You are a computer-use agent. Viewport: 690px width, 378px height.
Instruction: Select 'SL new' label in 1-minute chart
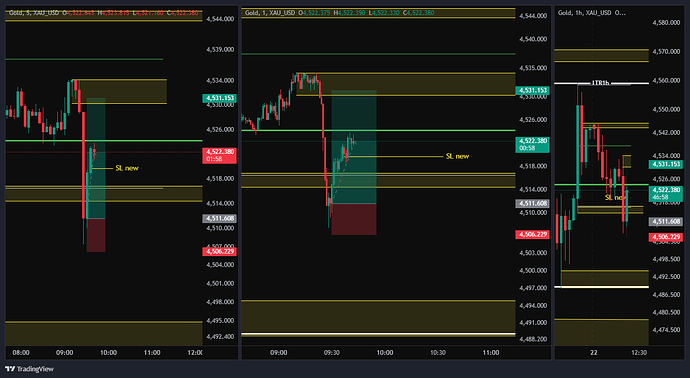[457, 156]
